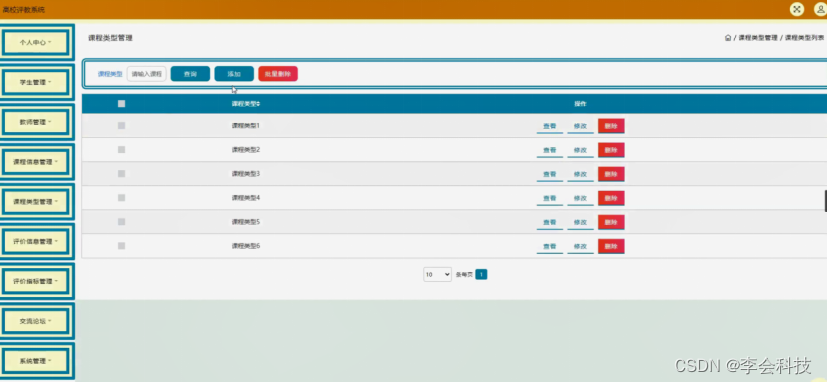Click the 查询 search button
Screen dimensions: 827x384
[x=190, y=74]
